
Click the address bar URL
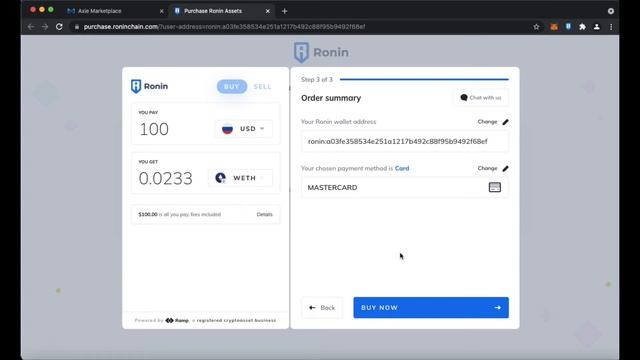[224, 27]
